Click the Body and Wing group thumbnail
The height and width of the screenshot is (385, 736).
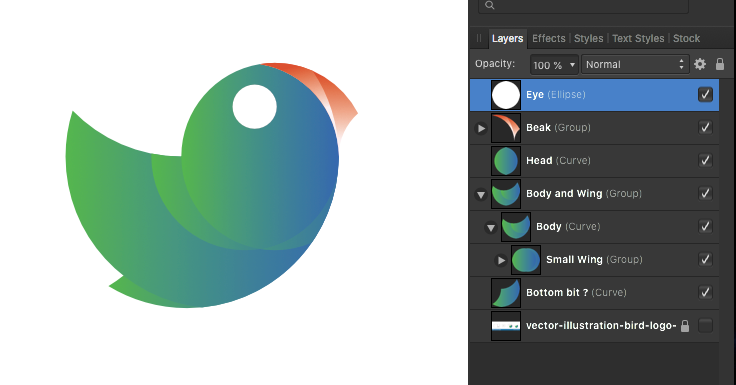click(x=506, y=193)
